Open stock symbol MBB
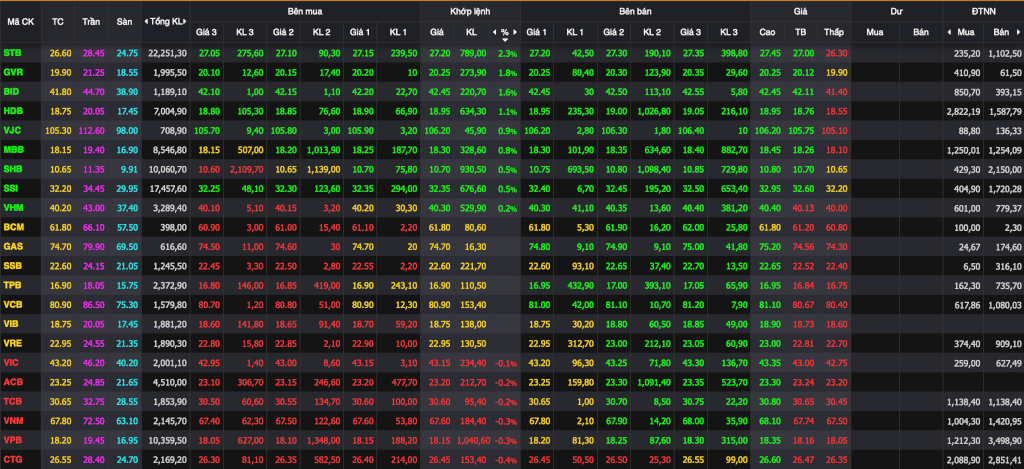This screenshot has width=1024, height=469. [x=12, y=150]
